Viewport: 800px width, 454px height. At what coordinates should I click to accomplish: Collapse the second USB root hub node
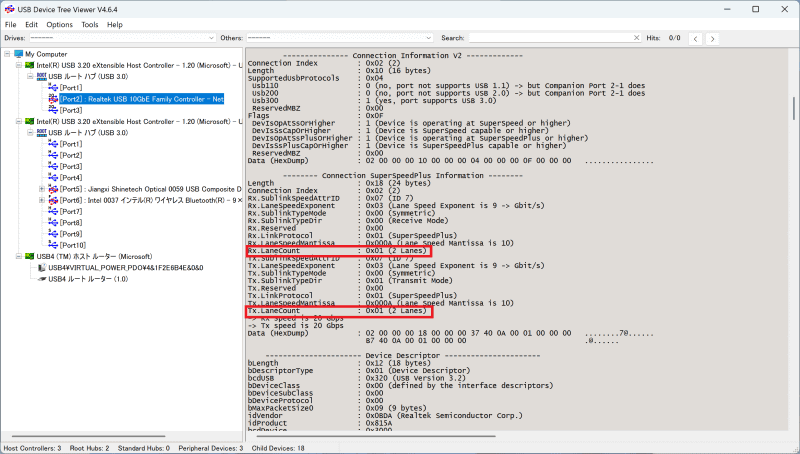pyautogui.click(x=30, y=133)
